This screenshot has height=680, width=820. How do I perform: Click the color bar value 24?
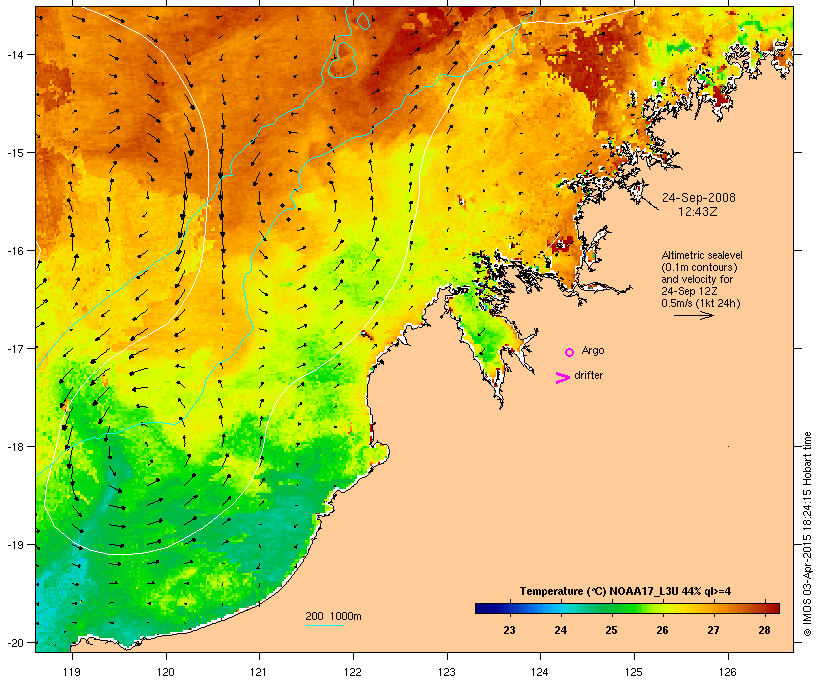pyautogui.click(x=561, y=630)
